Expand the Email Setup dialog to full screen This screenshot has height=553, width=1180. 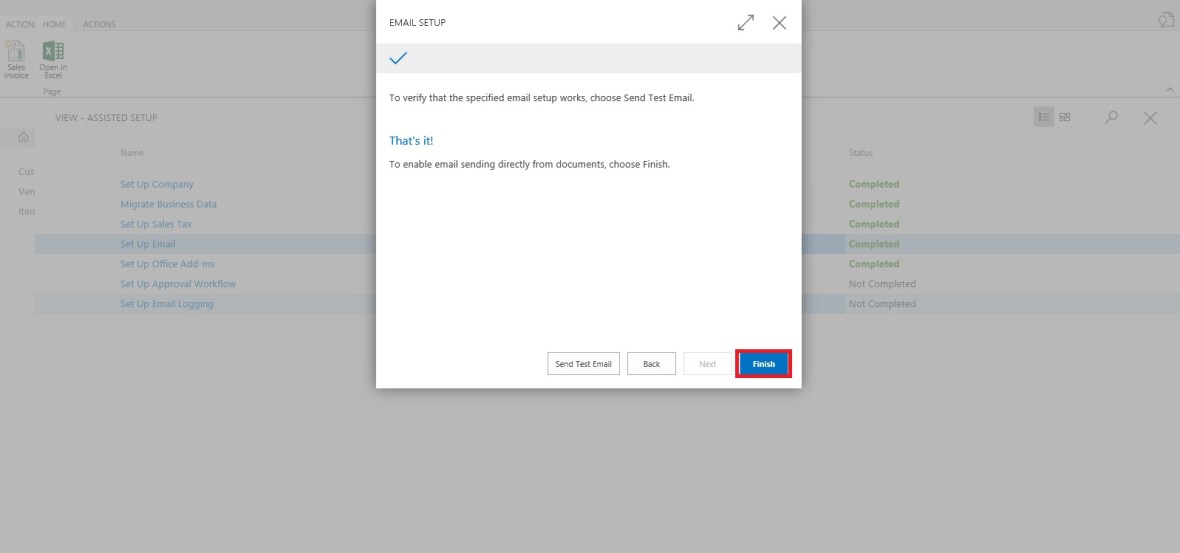click(x=746, y=23)
